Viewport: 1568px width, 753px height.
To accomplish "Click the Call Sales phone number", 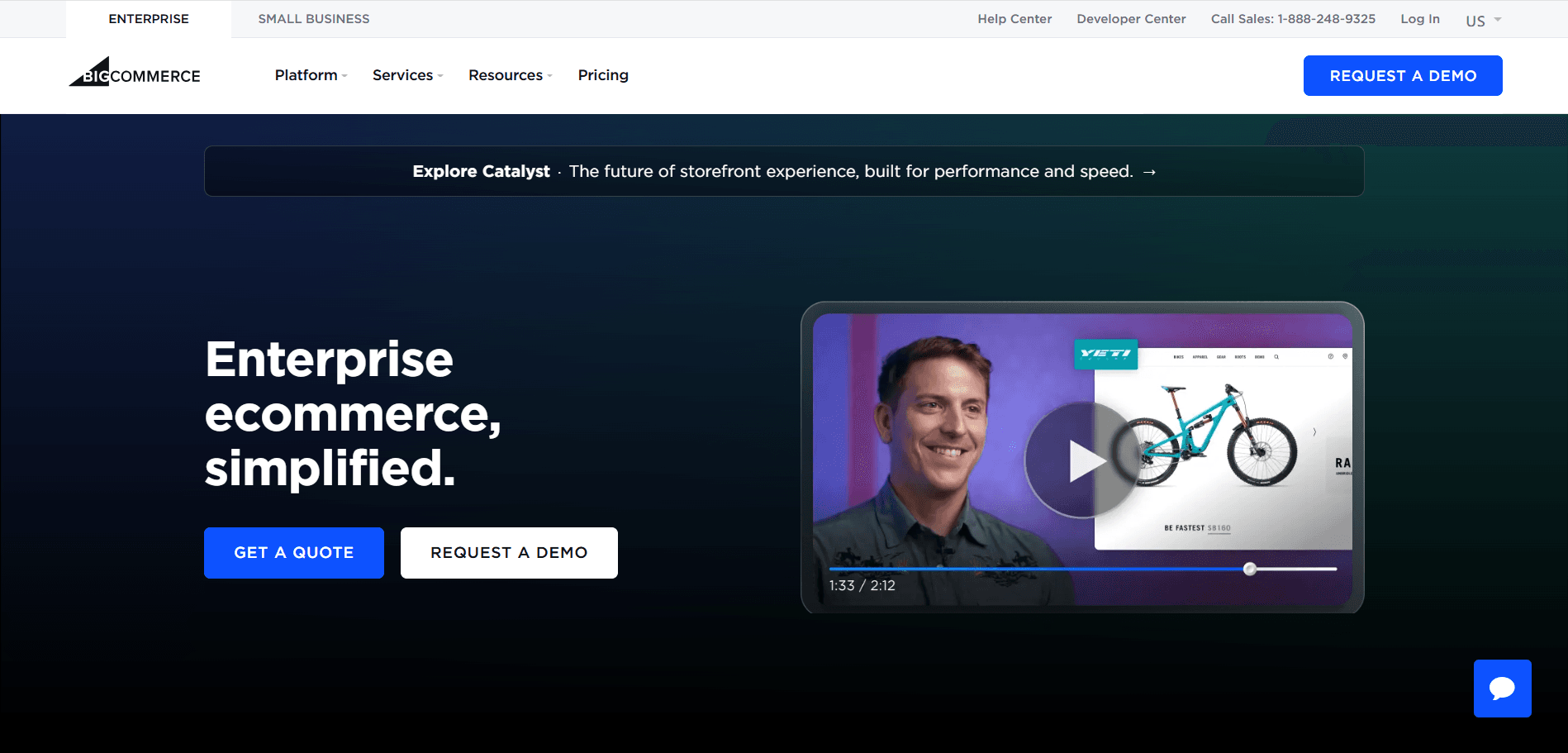I will click(1293, 19).
